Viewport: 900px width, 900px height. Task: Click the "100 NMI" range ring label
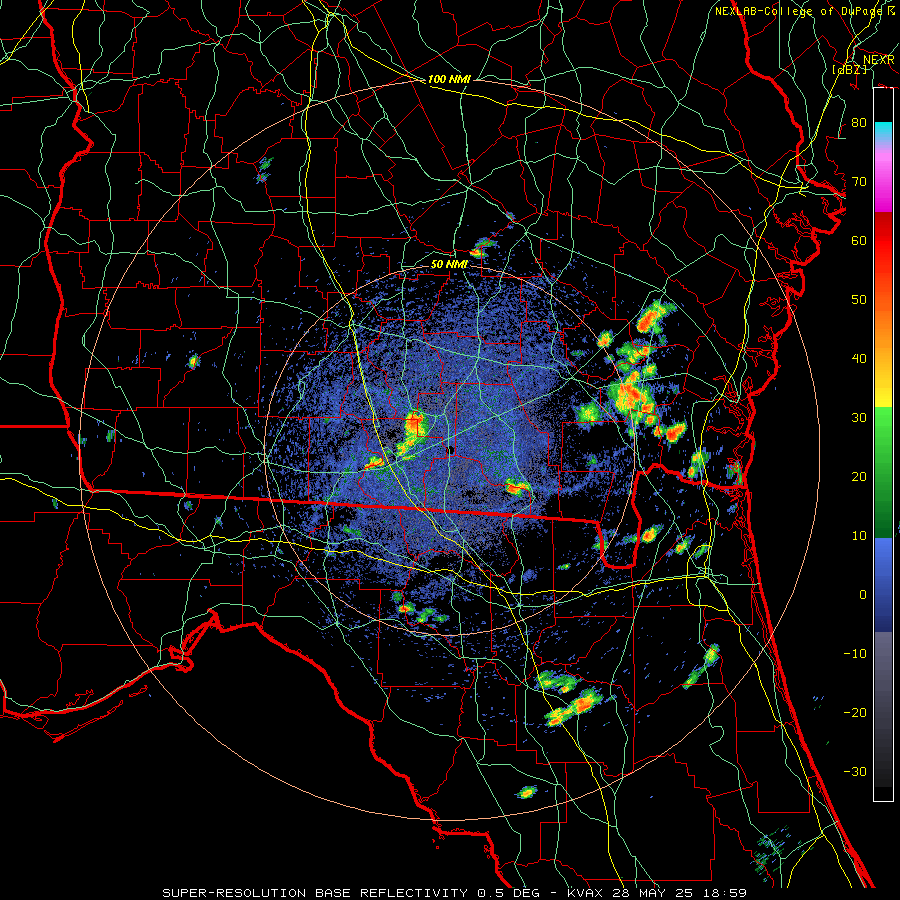pyautogui.click(x=449, y=79)
